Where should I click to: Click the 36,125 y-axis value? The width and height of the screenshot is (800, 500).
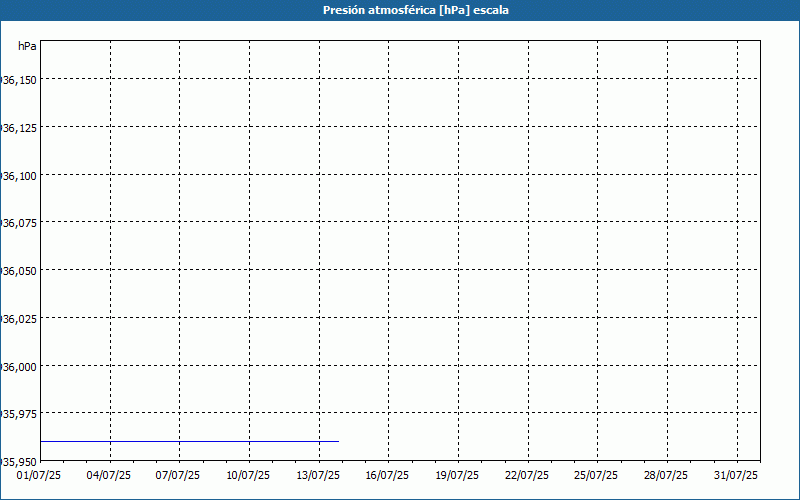tap(18, 128)
